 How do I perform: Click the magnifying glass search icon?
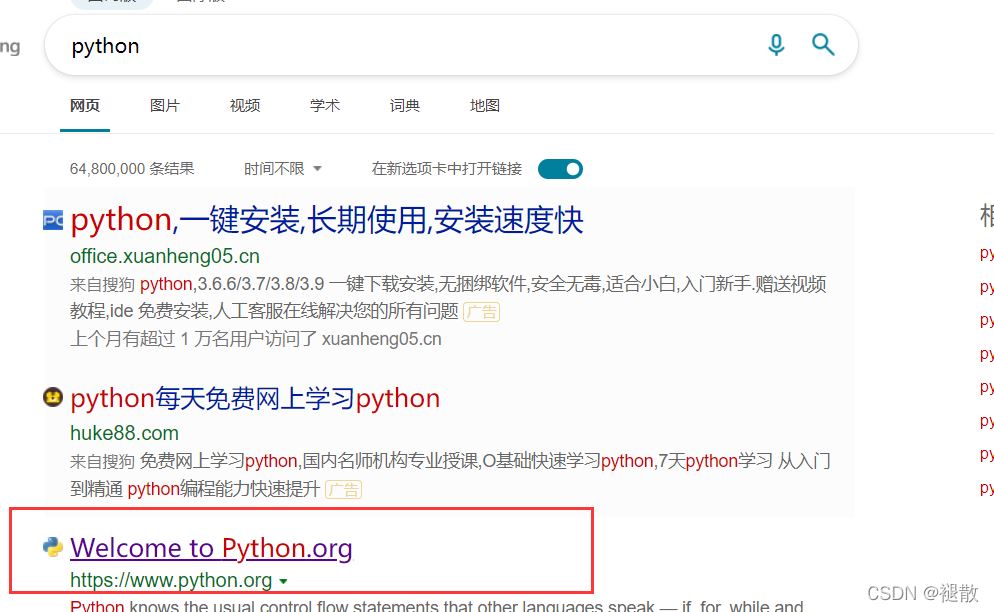[x=823, y=44]
